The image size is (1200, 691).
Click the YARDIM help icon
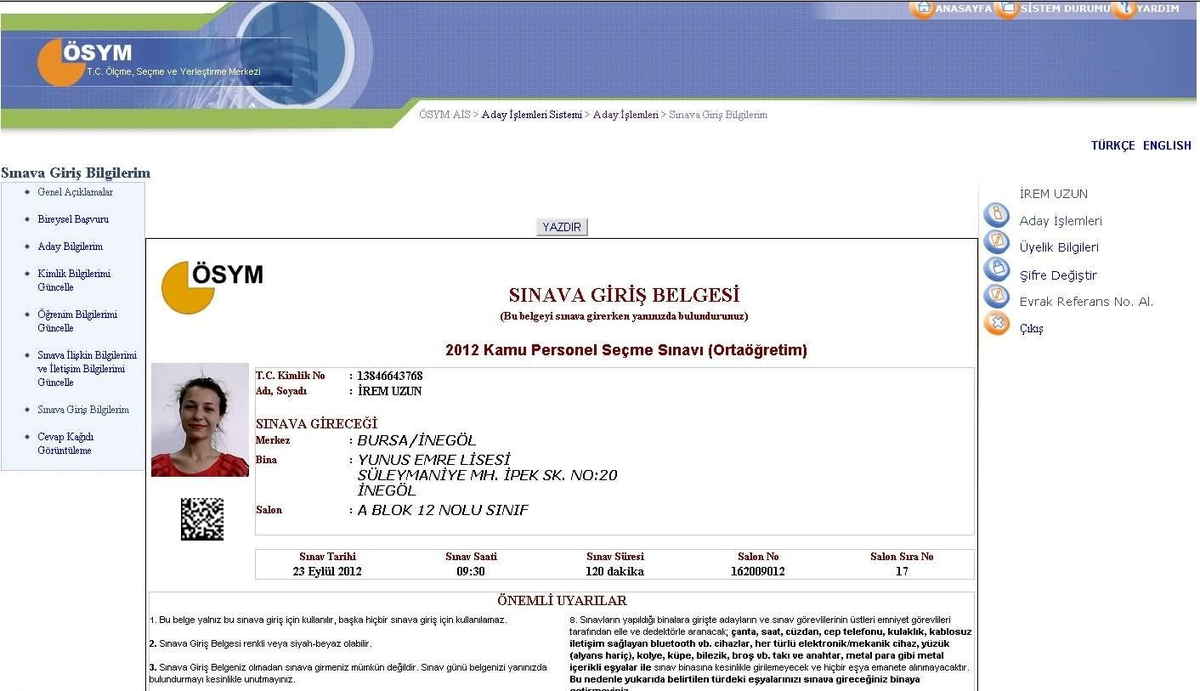pos(1124,8)
